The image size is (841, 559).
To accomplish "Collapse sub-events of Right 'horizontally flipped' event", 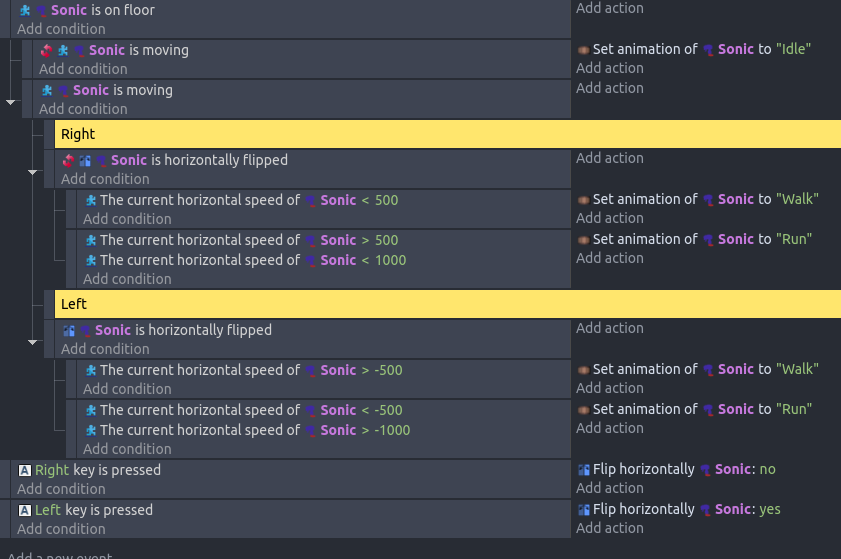I will coord(32,172).
